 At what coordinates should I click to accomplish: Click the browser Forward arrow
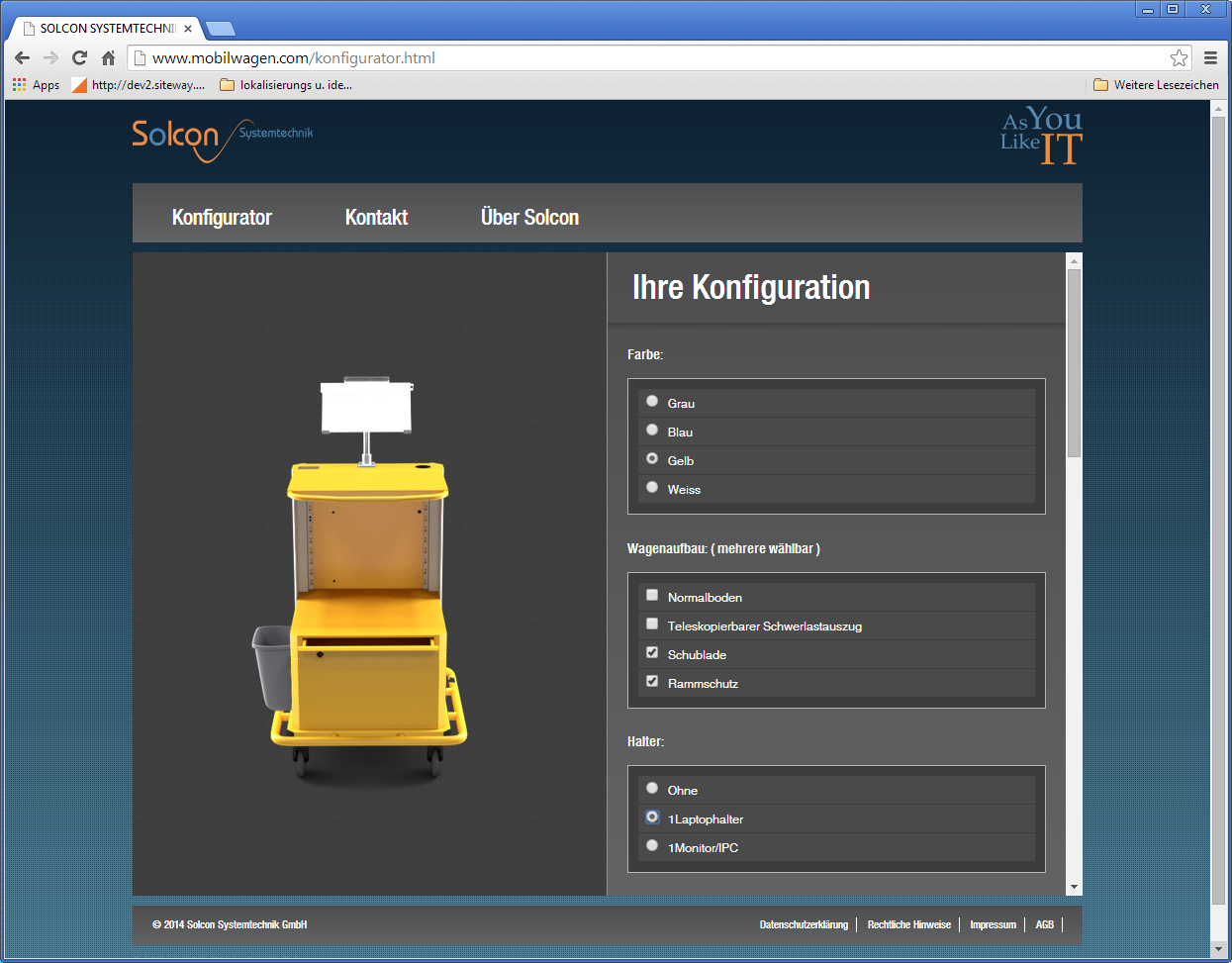[x=50, y=58]
